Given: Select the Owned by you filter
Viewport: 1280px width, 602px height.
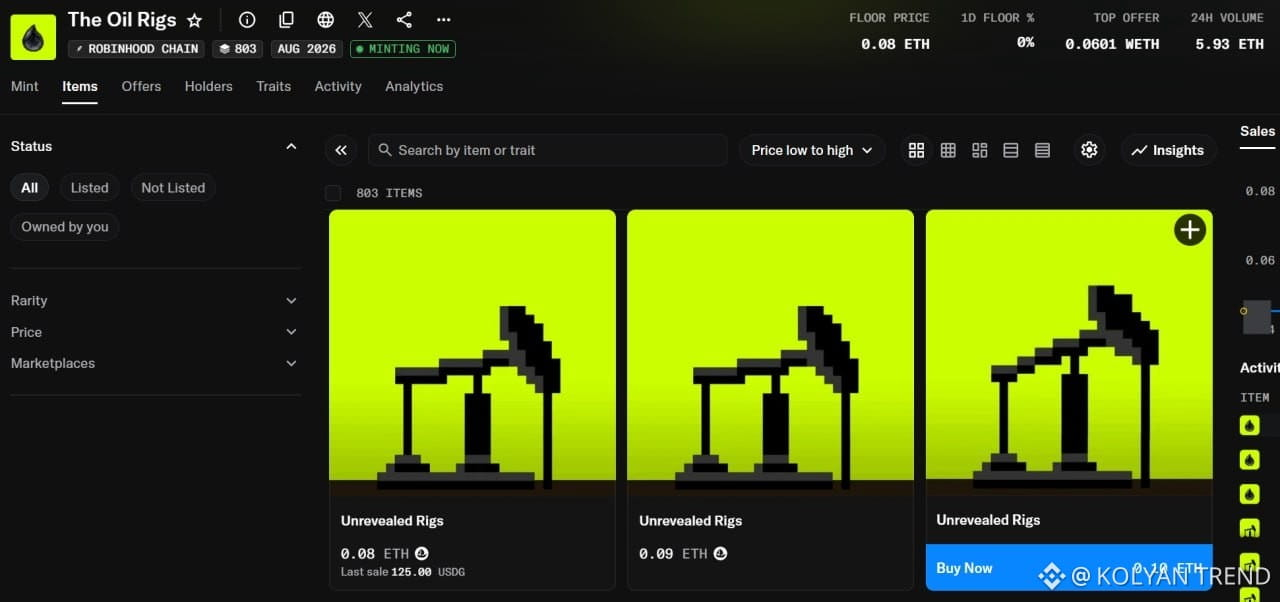Looking at the screenshot, I should click(x=65, y=227).
